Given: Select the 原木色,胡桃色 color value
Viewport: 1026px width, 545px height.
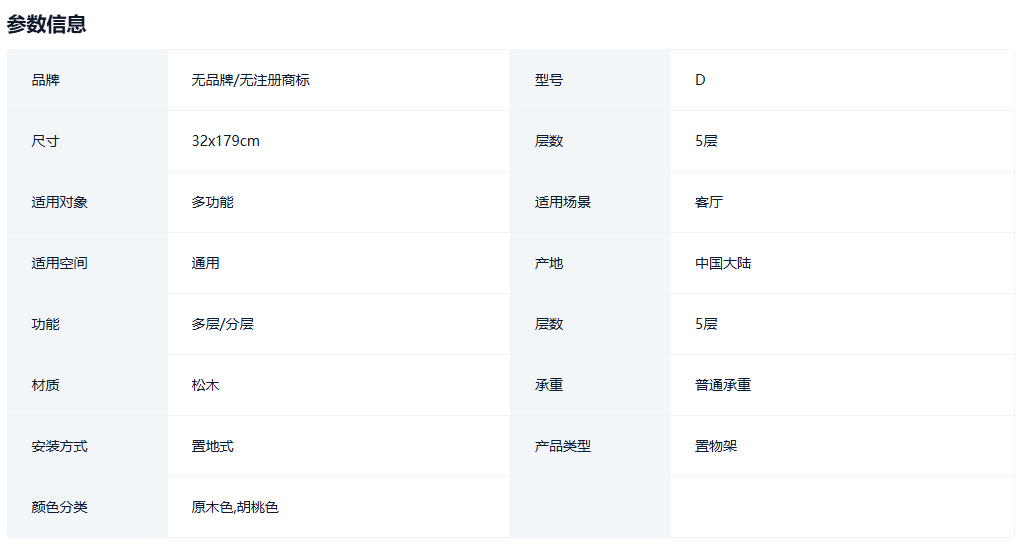Looking at the screenshot, I should tap(235, 507).
